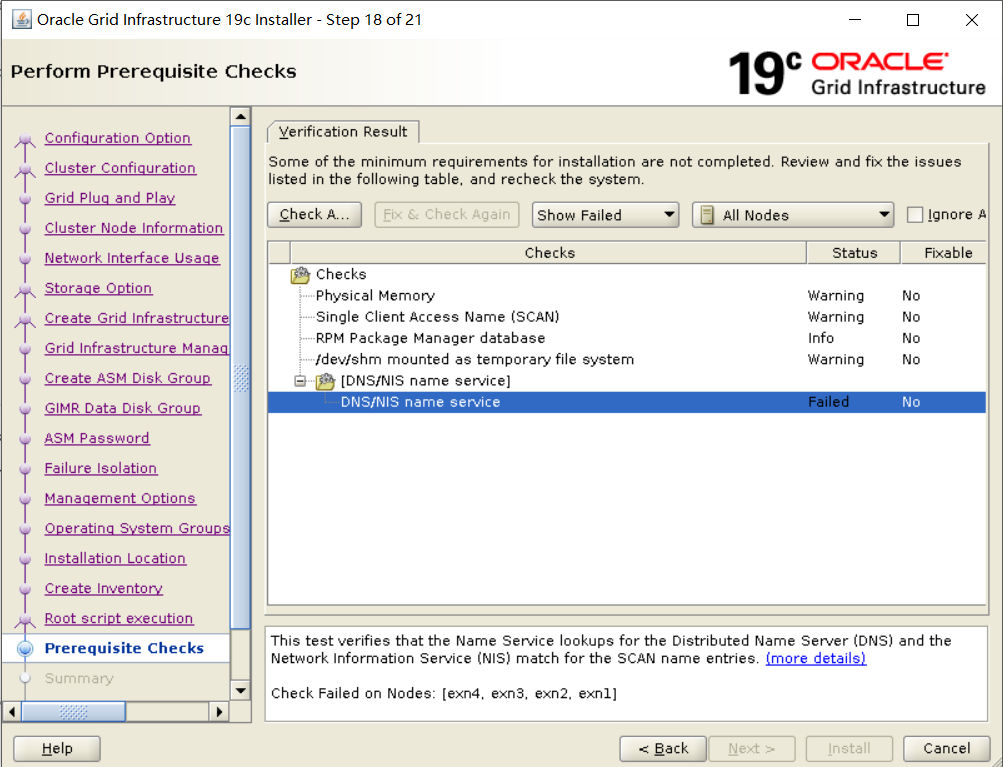Click Warning status for Physical Memory
The width and height of the screenshot is (1003, 767).
point(836,296)
